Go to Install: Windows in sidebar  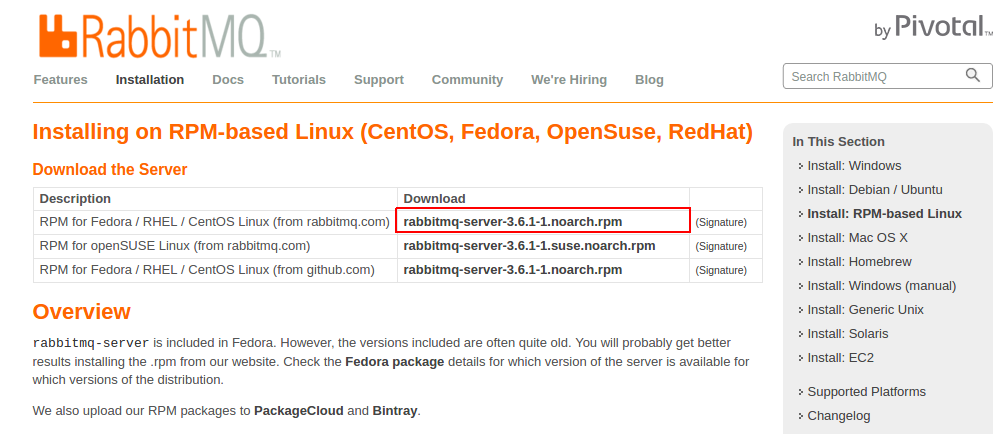click(x=854, y=166)
